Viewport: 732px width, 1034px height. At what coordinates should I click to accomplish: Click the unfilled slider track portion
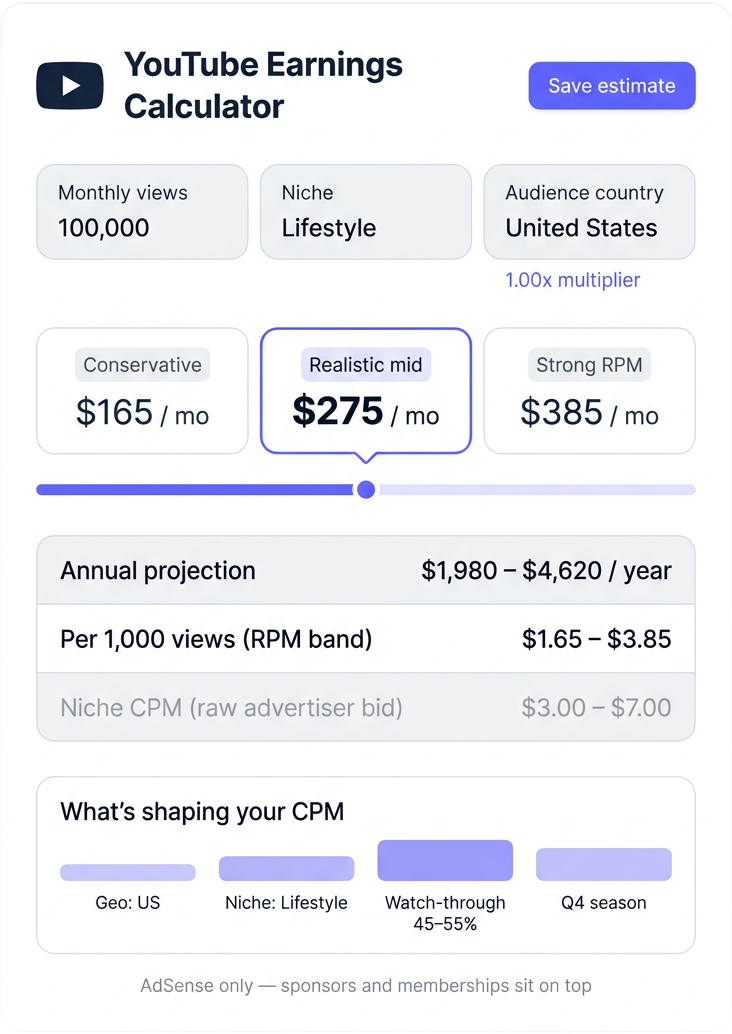(x=536, y=489)
